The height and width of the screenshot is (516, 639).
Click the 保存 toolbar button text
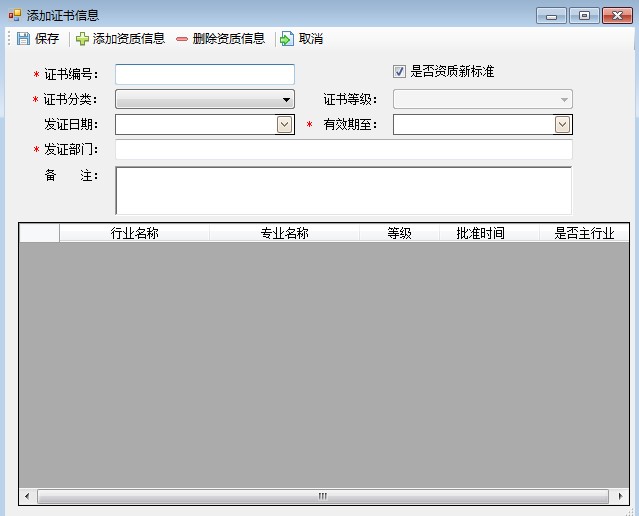click(47, 39)
